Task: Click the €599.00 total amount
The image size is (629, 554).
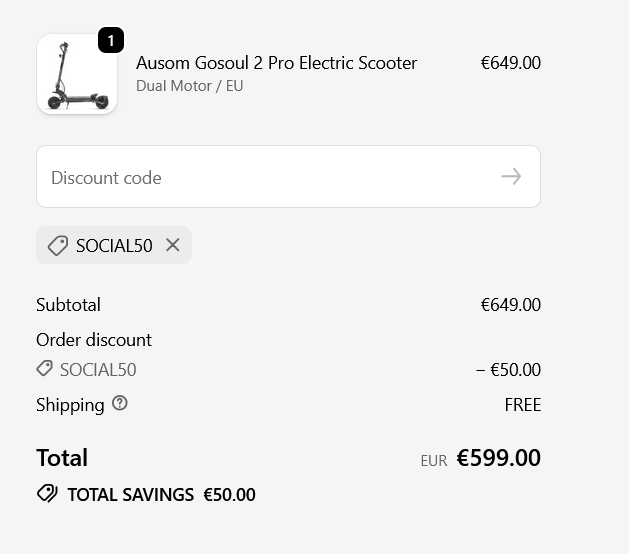Action: click(x=498, y=458)
